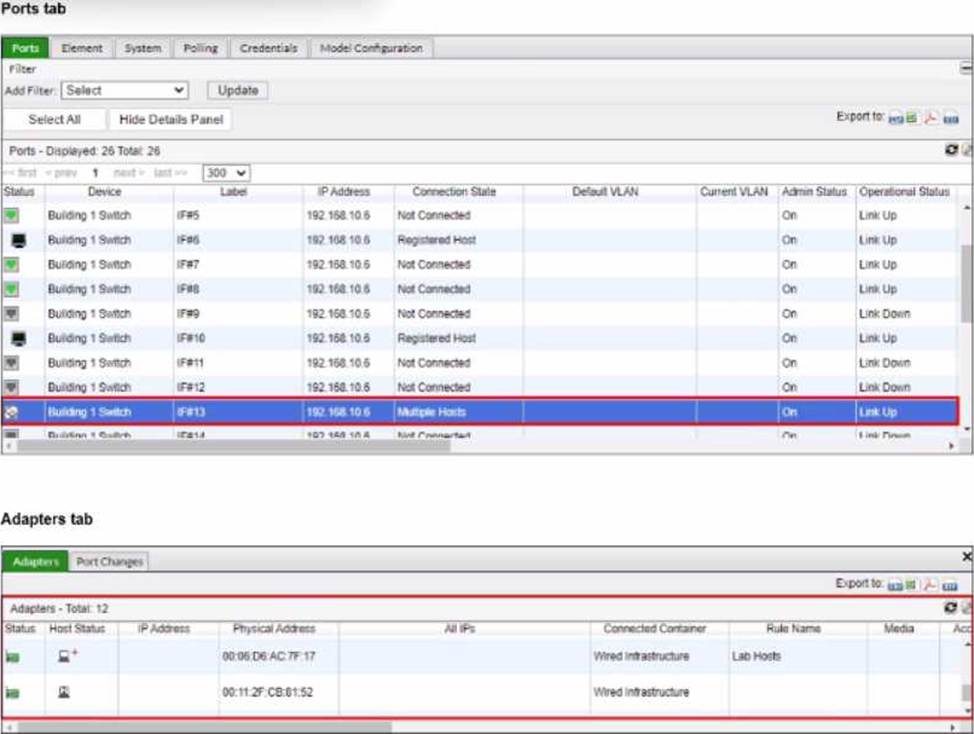Refresh the Ports list using the refresh icon
Screen dimensions: 974x734
click(951, 150)
